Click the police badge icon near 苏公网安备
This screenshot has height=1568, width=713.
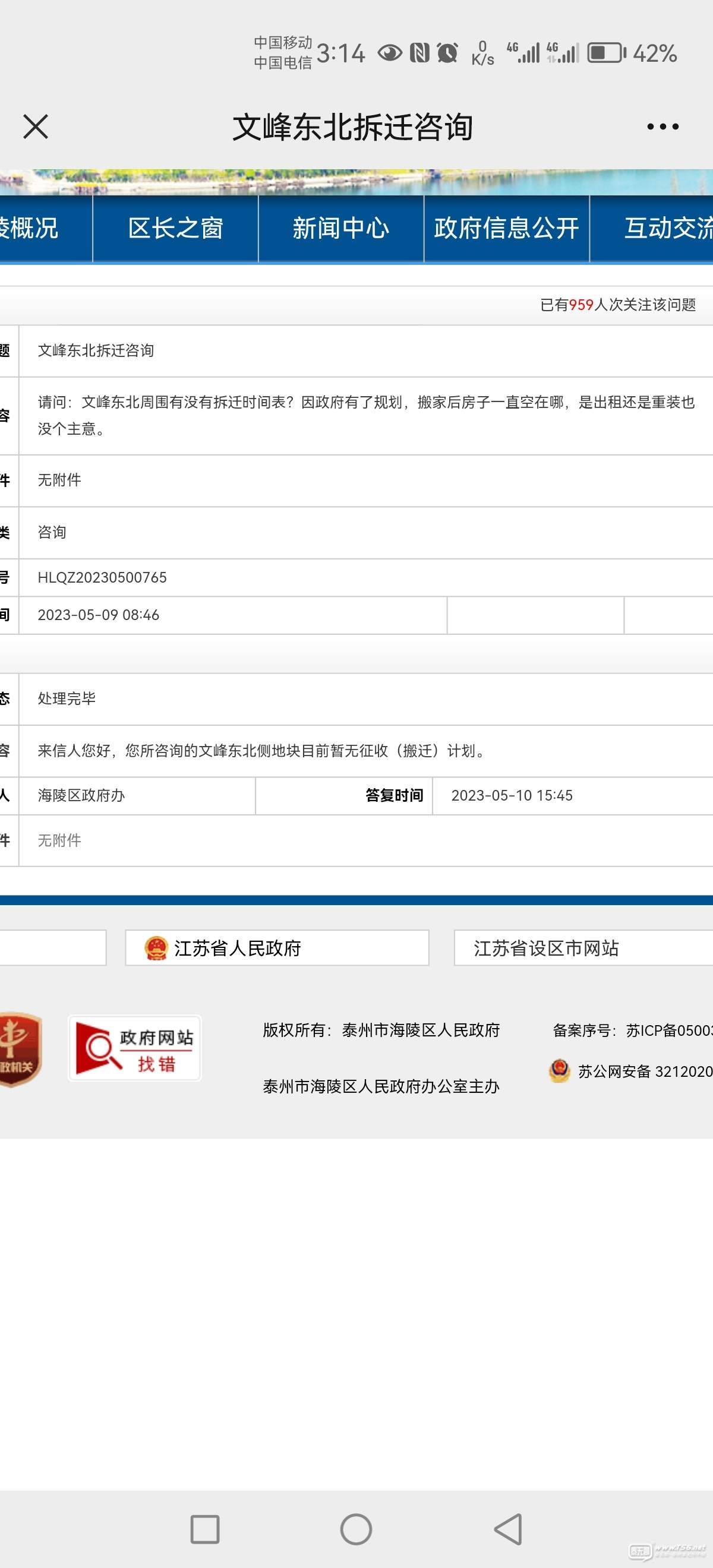tap(560, 1071)
